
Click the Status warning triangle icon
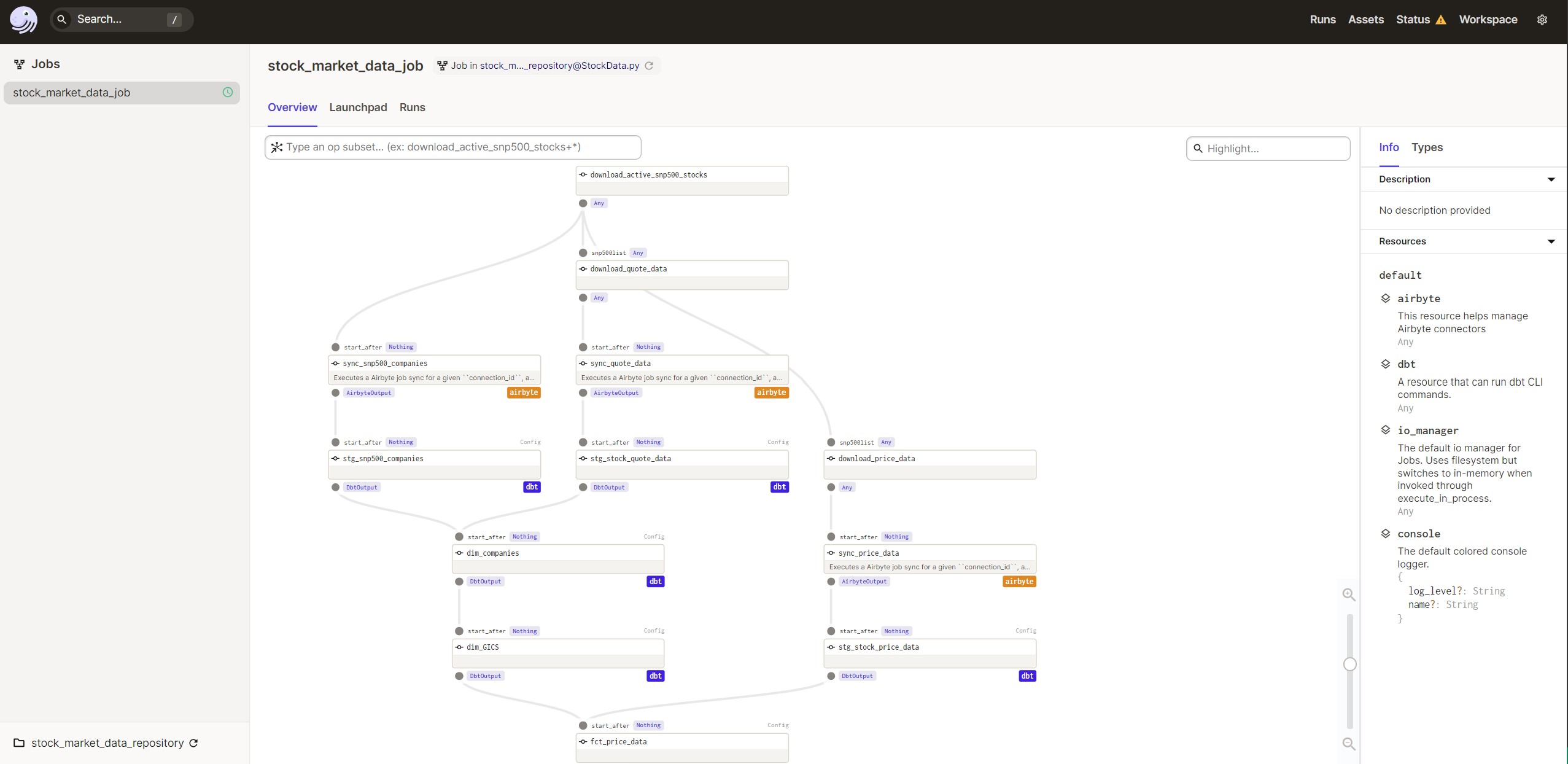point(1441,20)
